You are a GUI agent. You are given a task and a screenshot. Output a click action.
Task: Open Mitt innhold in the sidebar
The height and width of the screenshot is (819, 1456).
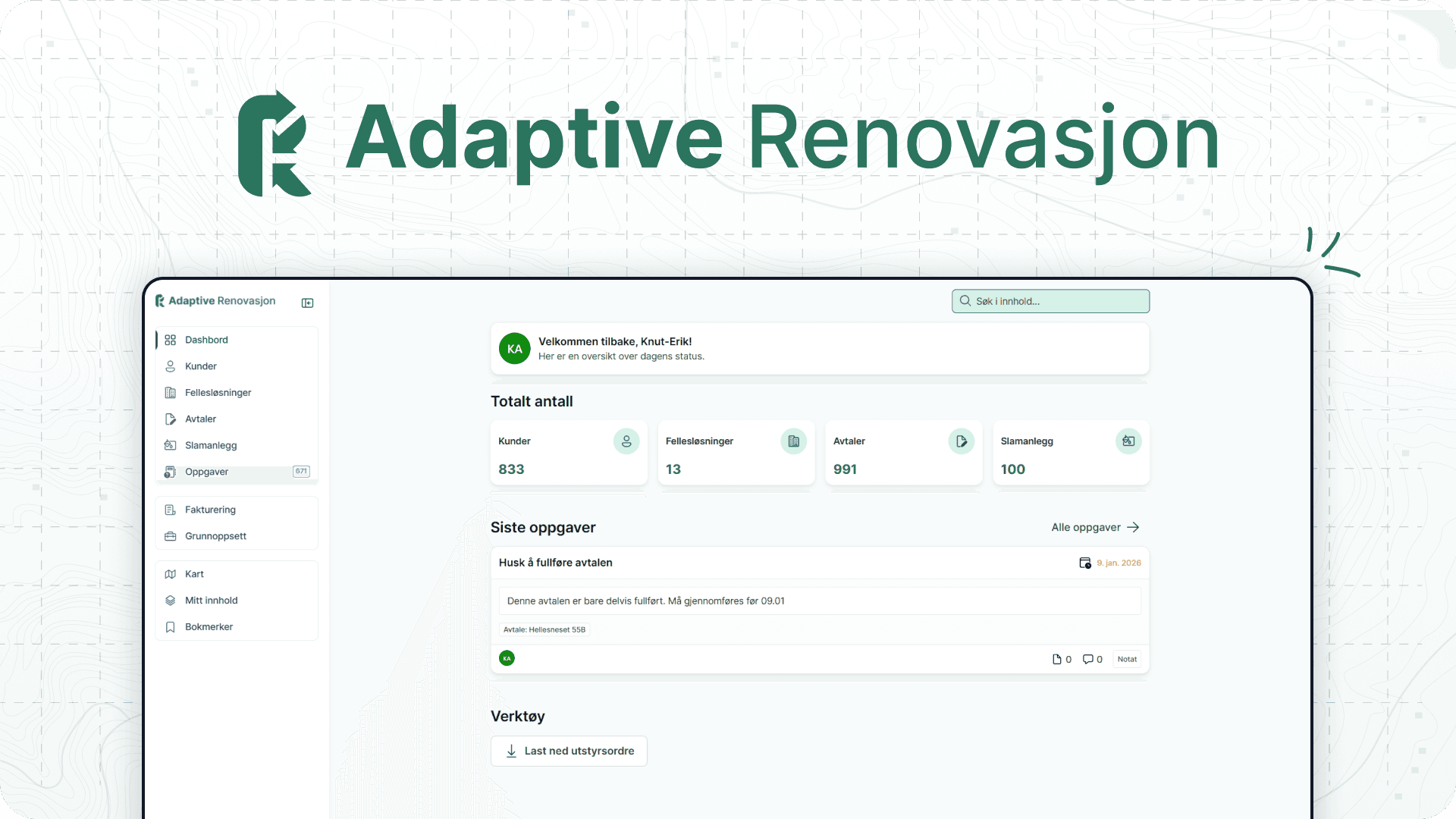tap(211, 601)
